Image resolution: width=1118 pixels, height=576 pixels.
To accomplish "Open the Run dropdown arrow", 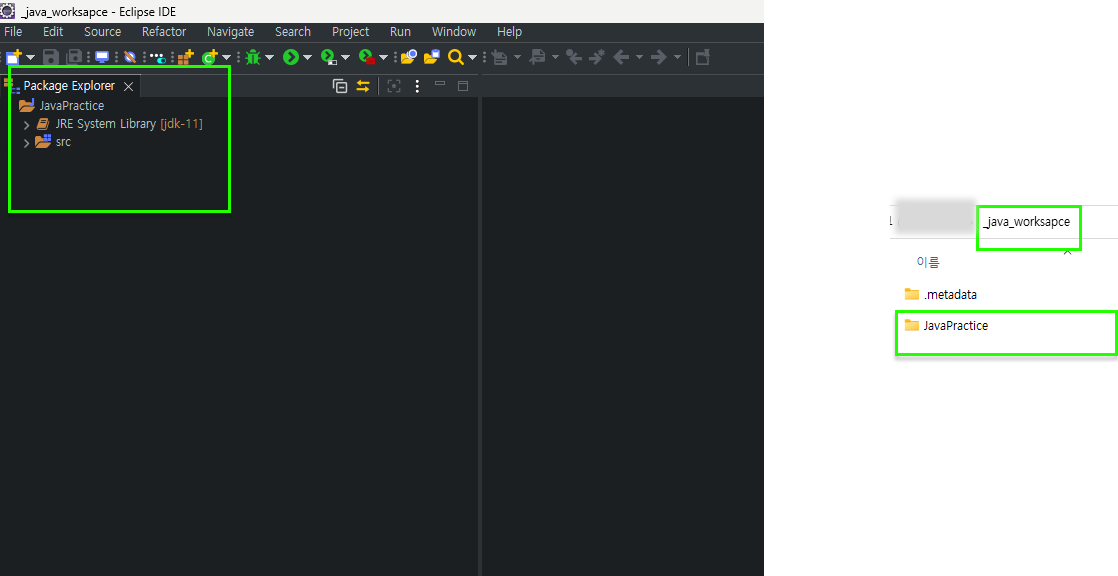I will [x=307, y=58].
